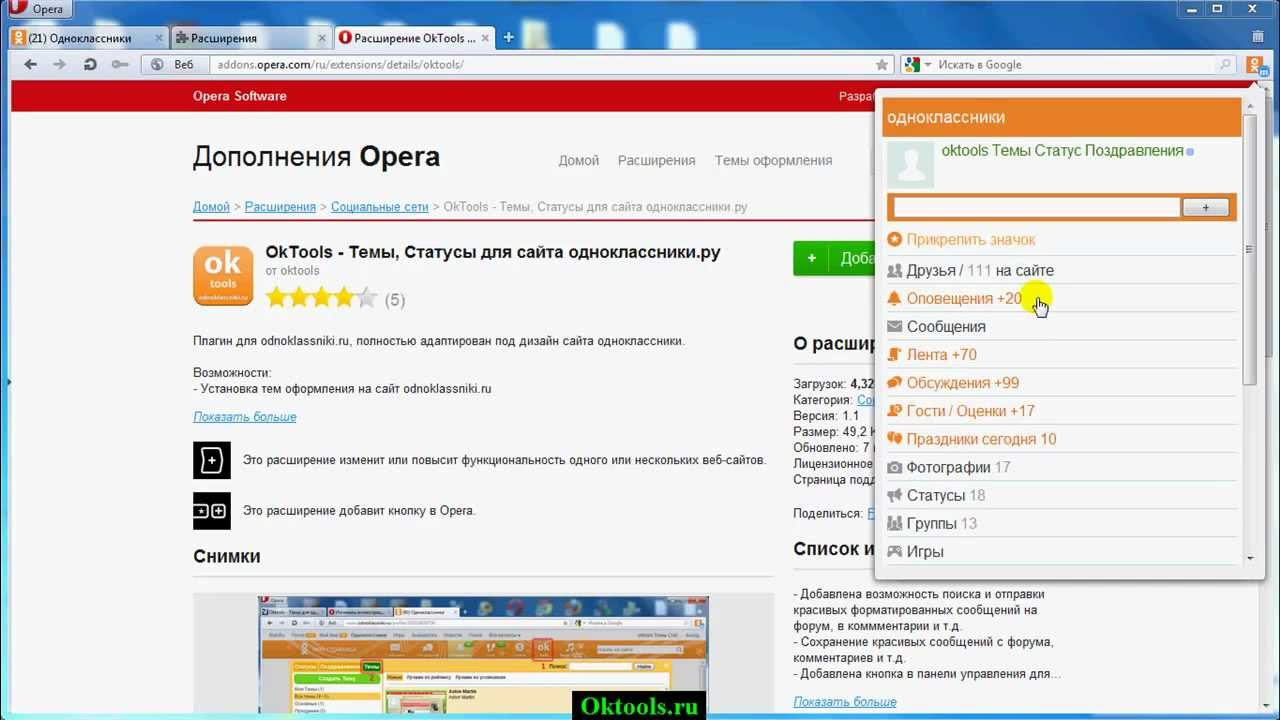Click Показать больше under description

(x=244, y=417)
